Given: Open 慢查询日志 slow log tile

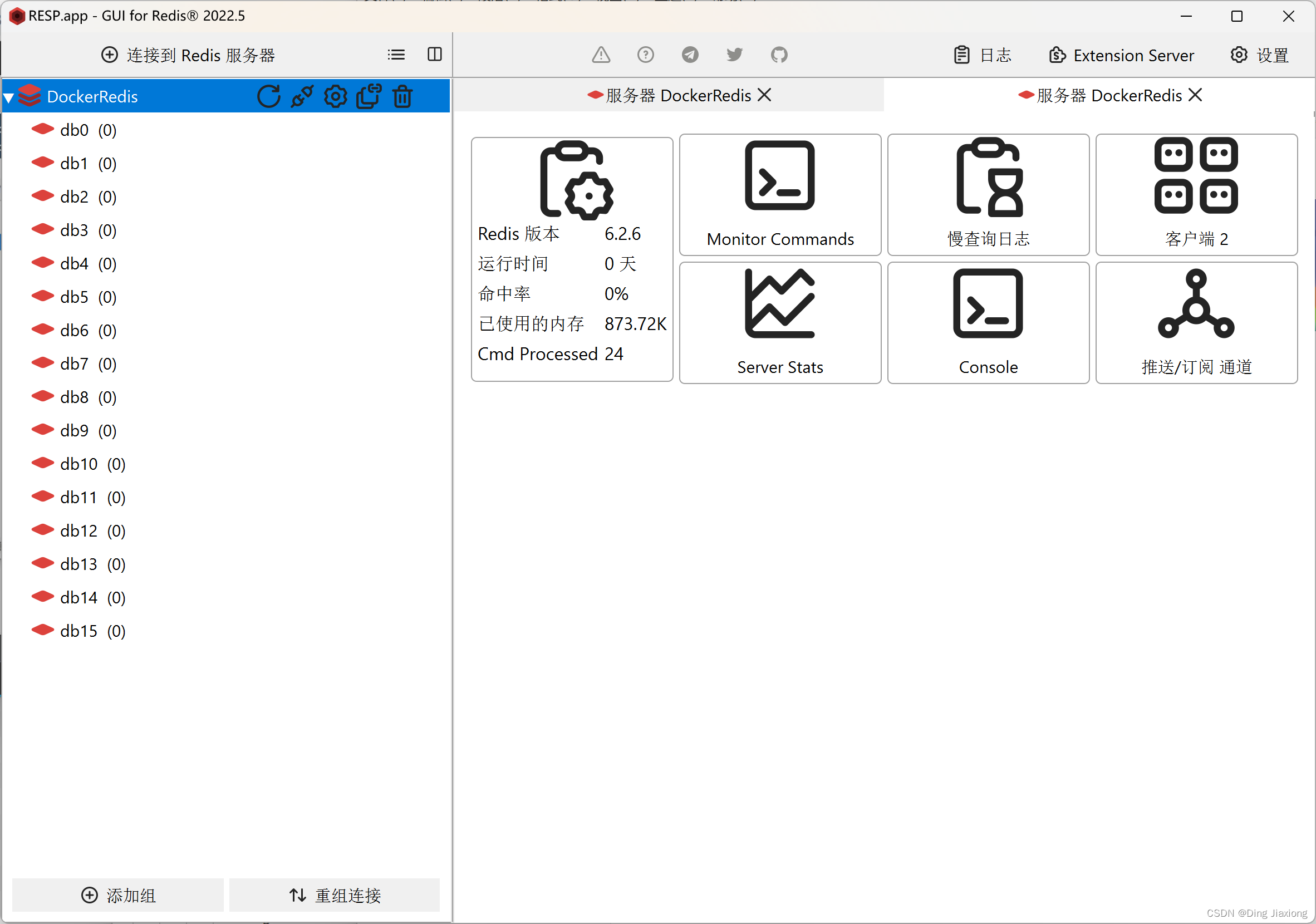Looking at the screenshot, I should pos(988,195).
